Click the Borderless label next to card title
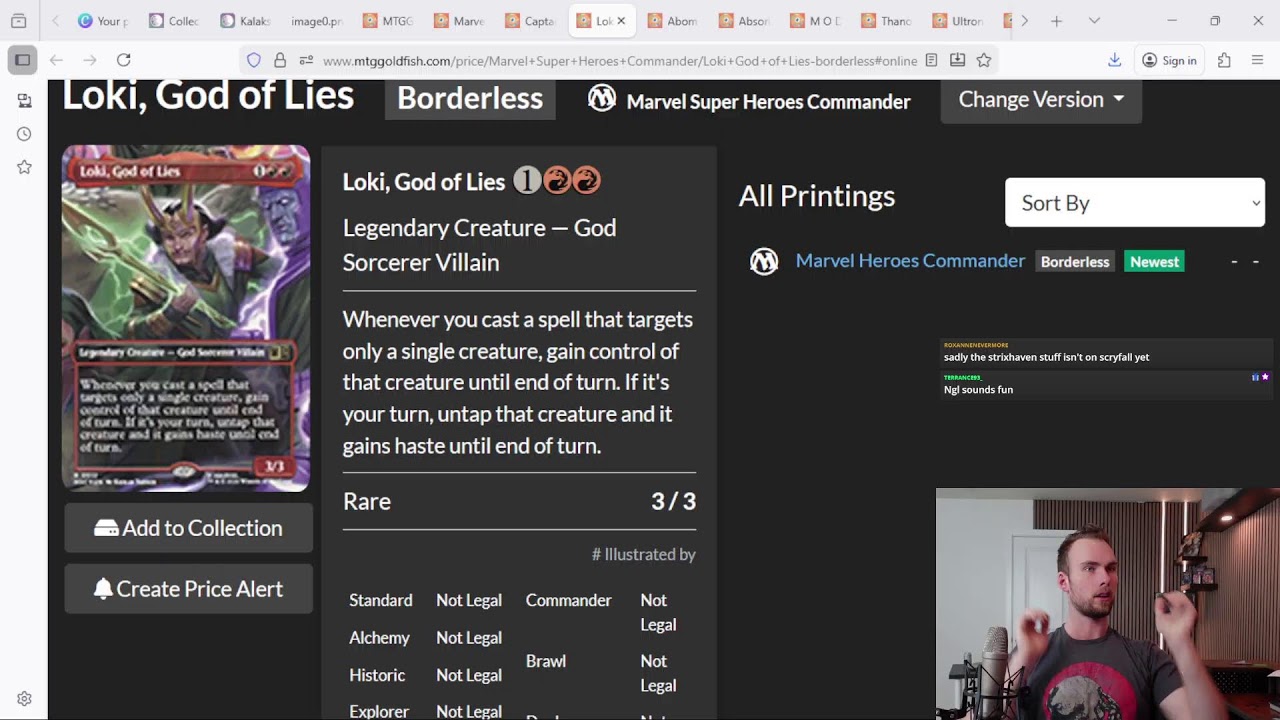Image resolution: width=1280 pixels, height=720 pixels. [x=470, y=98]
